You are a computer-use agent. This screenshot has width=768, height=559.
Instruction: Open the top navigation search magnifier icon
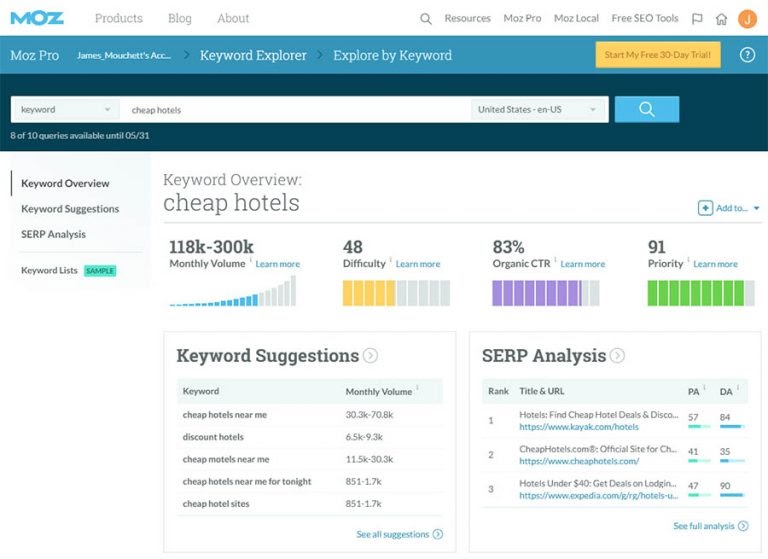click(426, 19)
